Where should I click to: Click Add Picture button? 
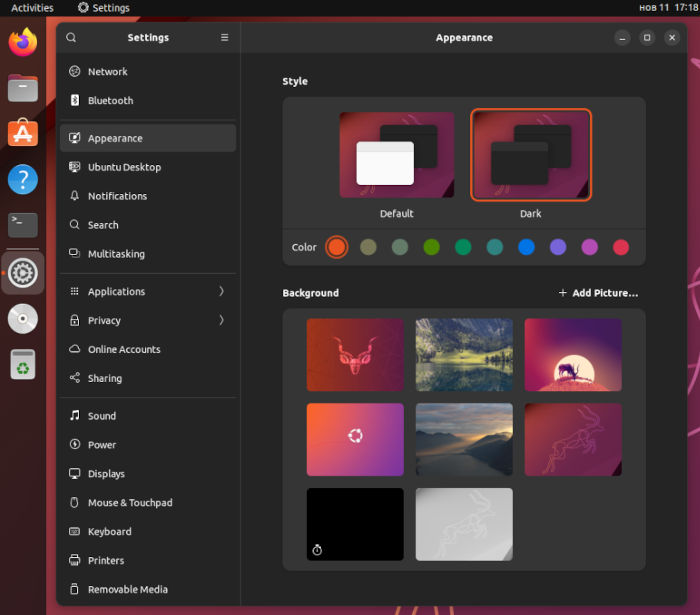[598, 293]
